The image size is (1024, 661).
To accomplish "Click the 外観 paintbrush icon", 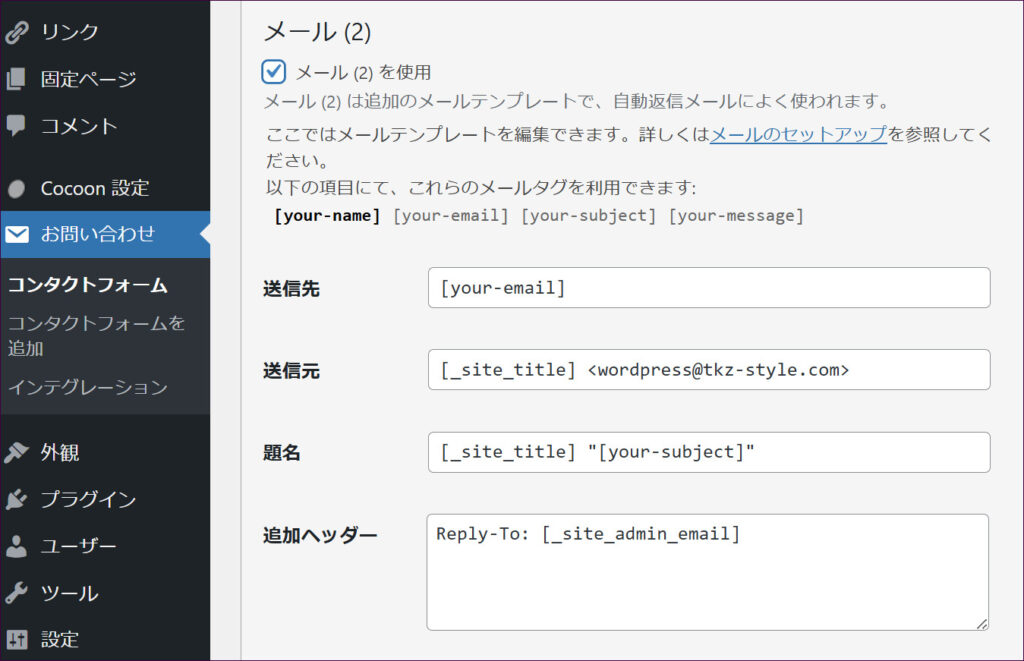I will click(16, 453).
